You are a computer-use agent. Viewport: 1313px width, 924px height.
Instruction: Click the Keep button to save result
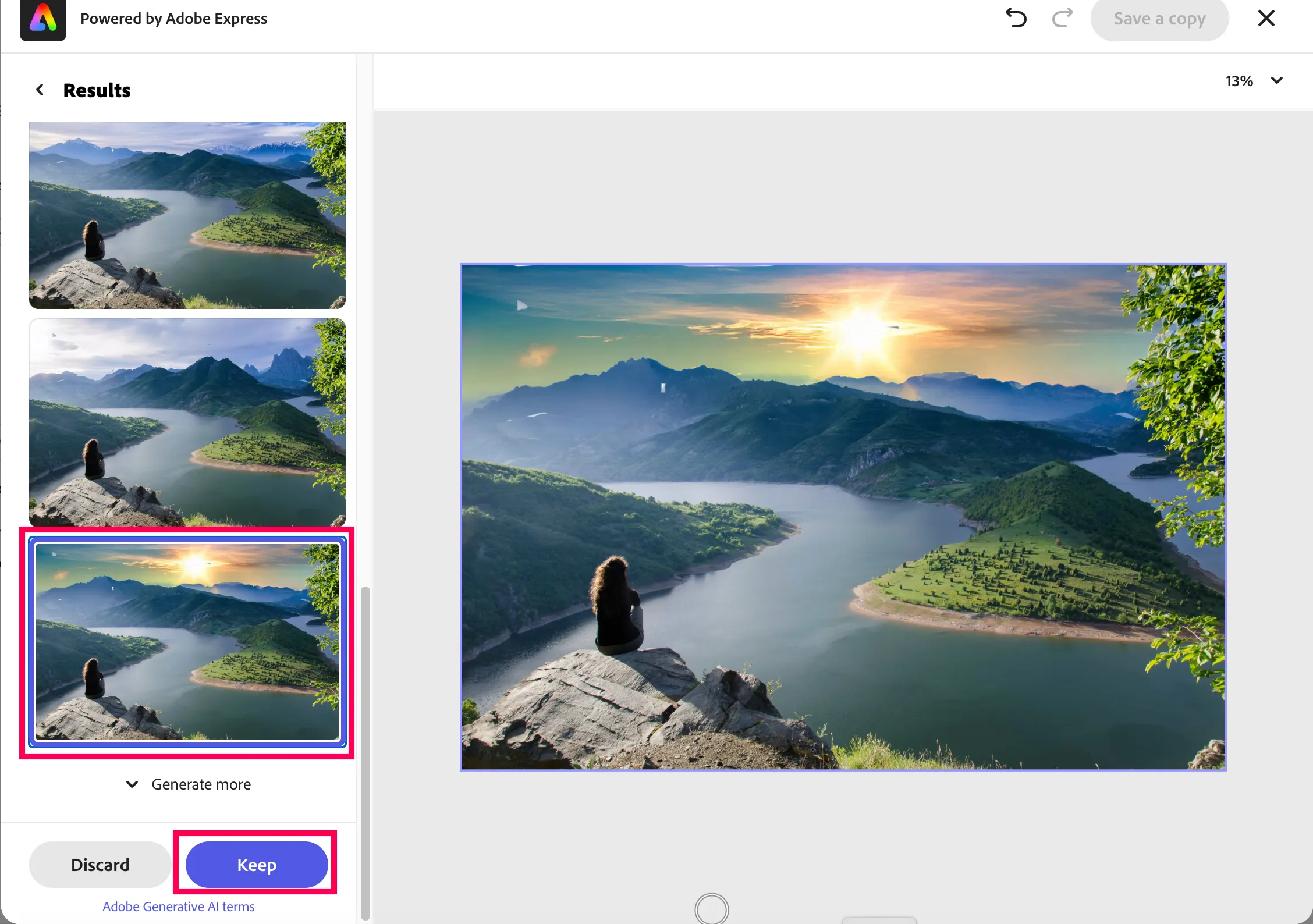[x=256, y=864]
